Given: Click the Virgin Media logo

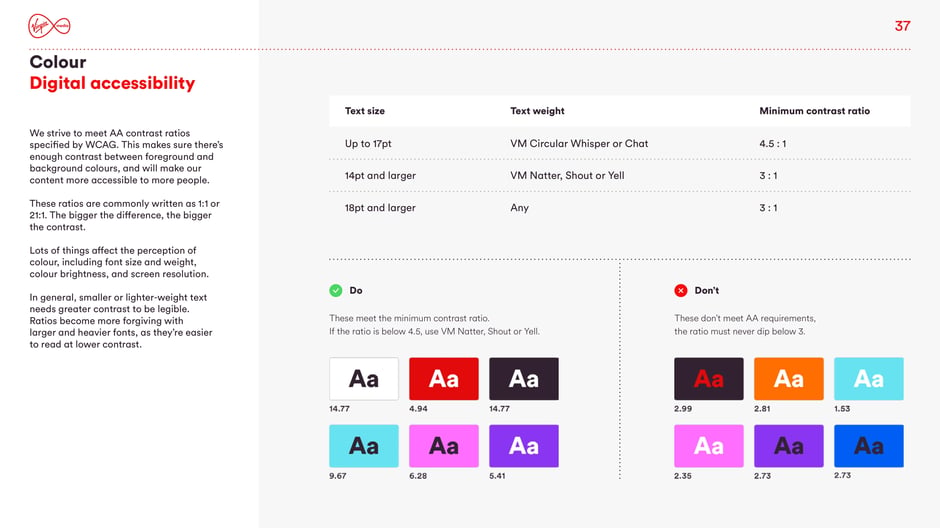Looking at the screenshot, I should 49,26.
